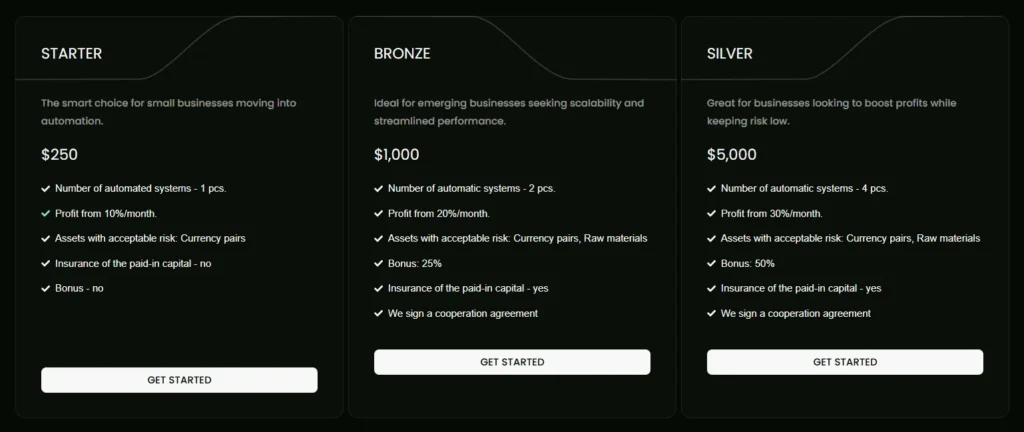Image resolution: width=1024 pixels, height=432 pixels.
Task: Click the $250 price text
Action: [59, 155]
